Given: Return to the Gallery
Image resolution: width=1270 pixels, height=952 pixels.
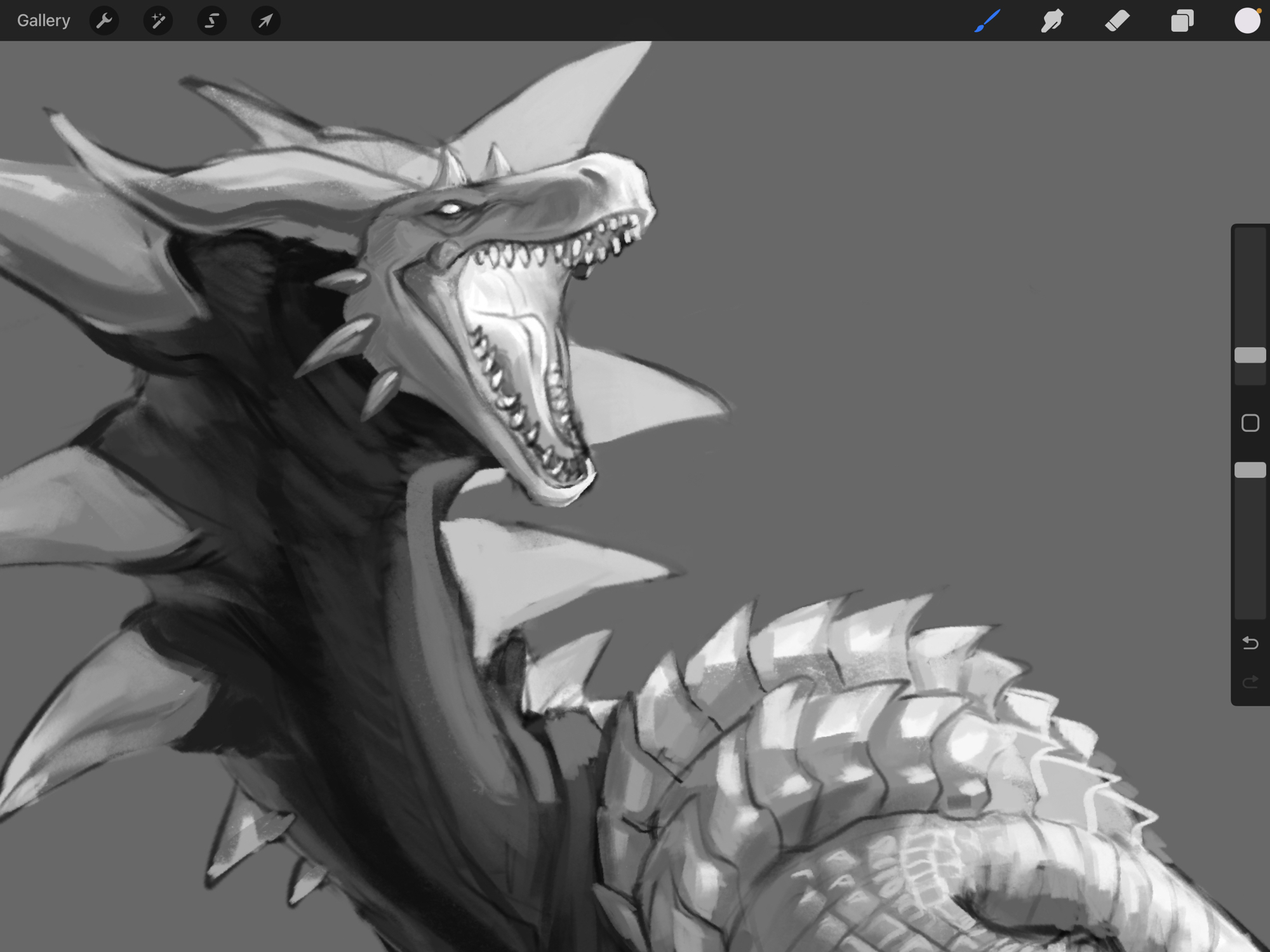Looking at the screenshot, I should pyautogui.click(x=43, y=20).
